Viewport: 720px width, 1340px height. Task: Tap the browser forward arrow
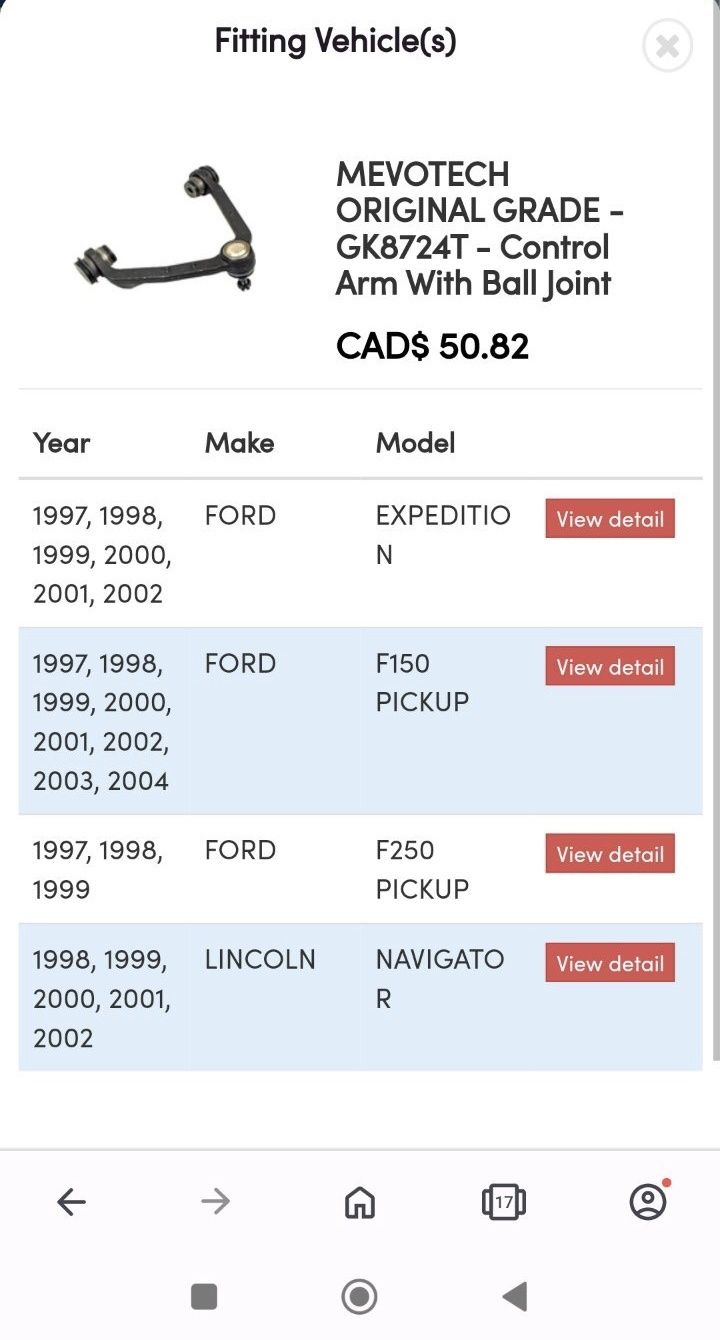(215, 1201)
